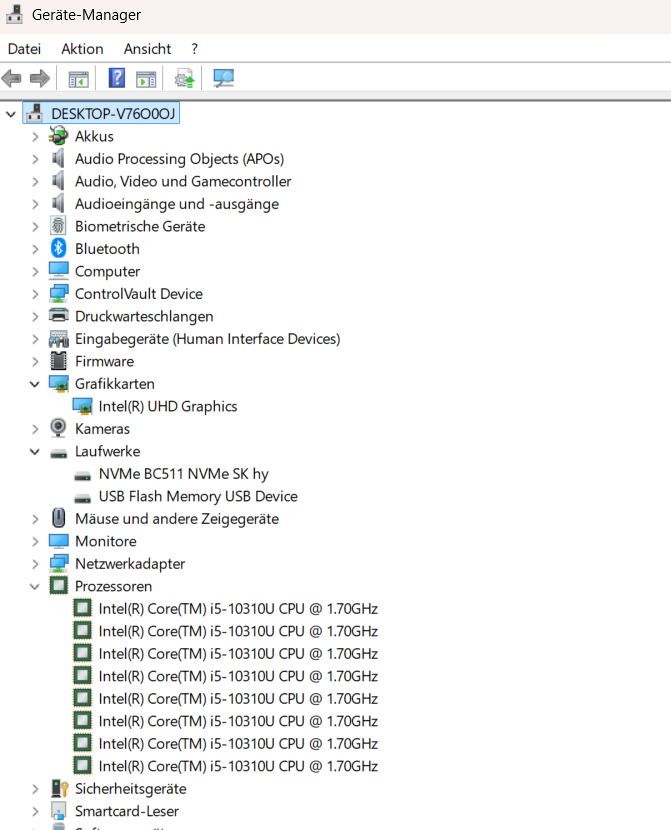Click the Firmware chip icon
The image size is (671, 830).
(58, 361)
